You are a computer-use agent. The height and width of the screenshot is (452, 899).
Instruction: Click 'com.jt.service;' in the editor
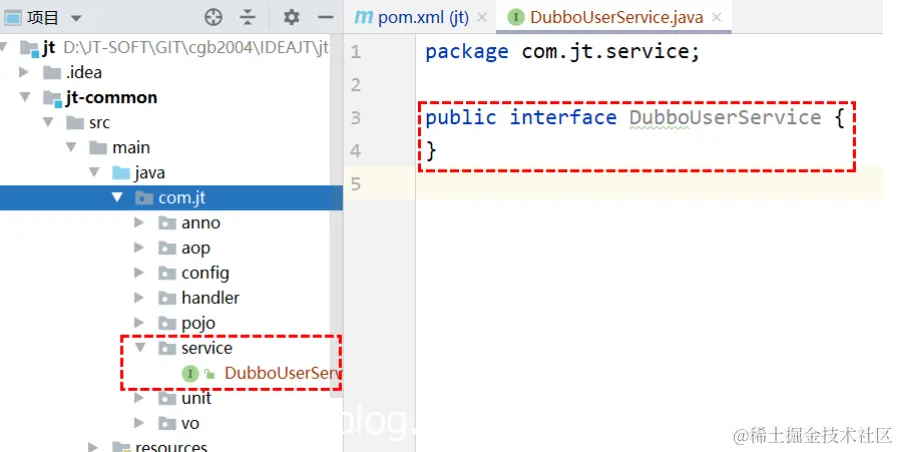click(x=610, y=52)
